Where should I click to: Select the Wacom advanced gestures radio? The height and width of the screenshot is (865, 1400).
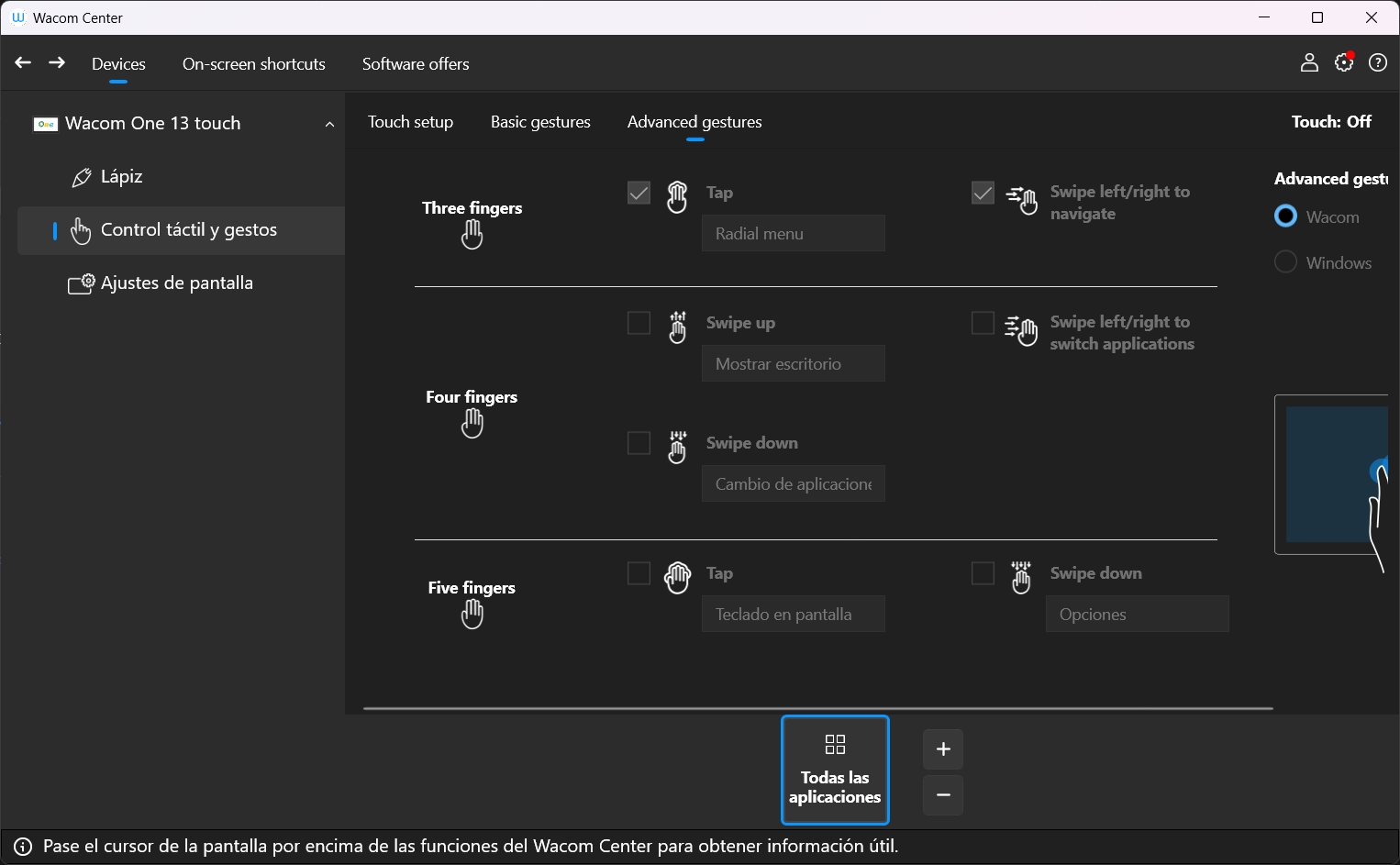1286,216
